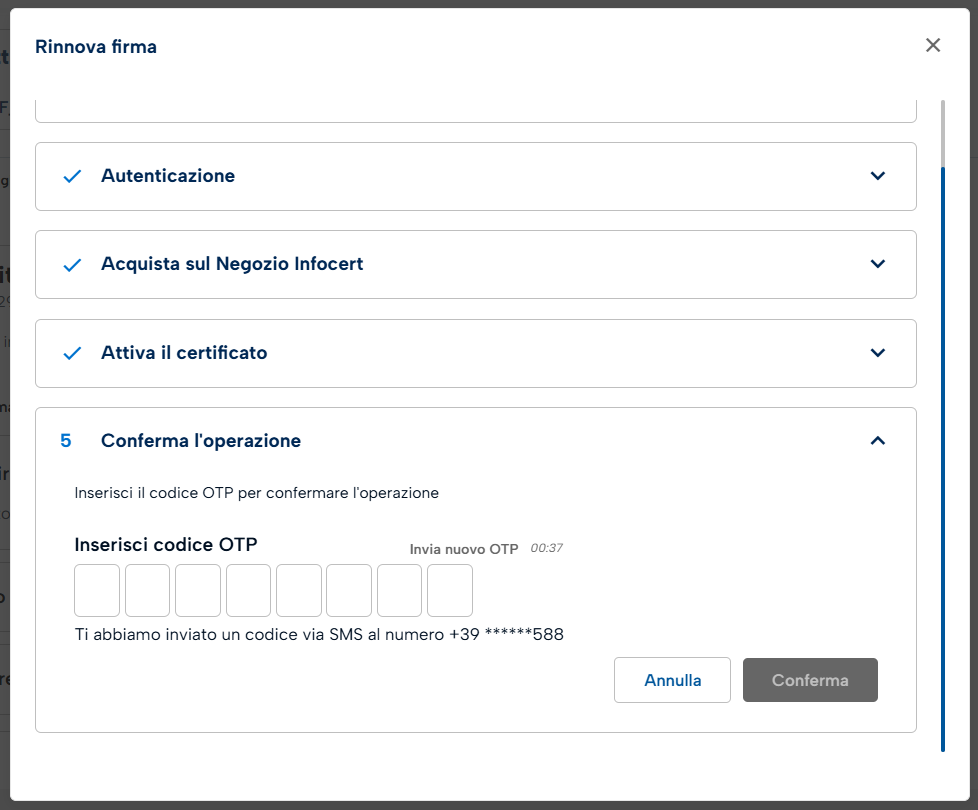Expand Acquista sul Negozio Infocert chevron
Viewport: 978px width, 810px height.
pos(877,264)
